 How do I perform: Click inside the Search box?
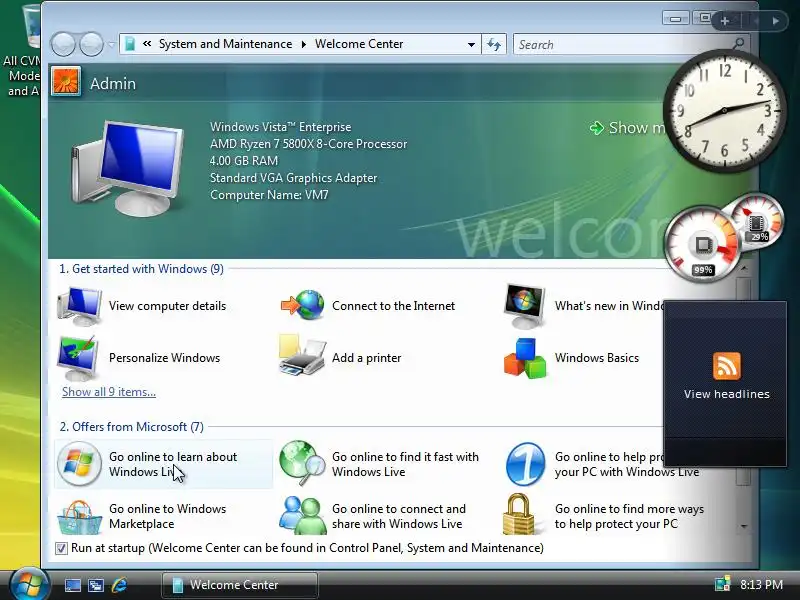coord(622,44)
